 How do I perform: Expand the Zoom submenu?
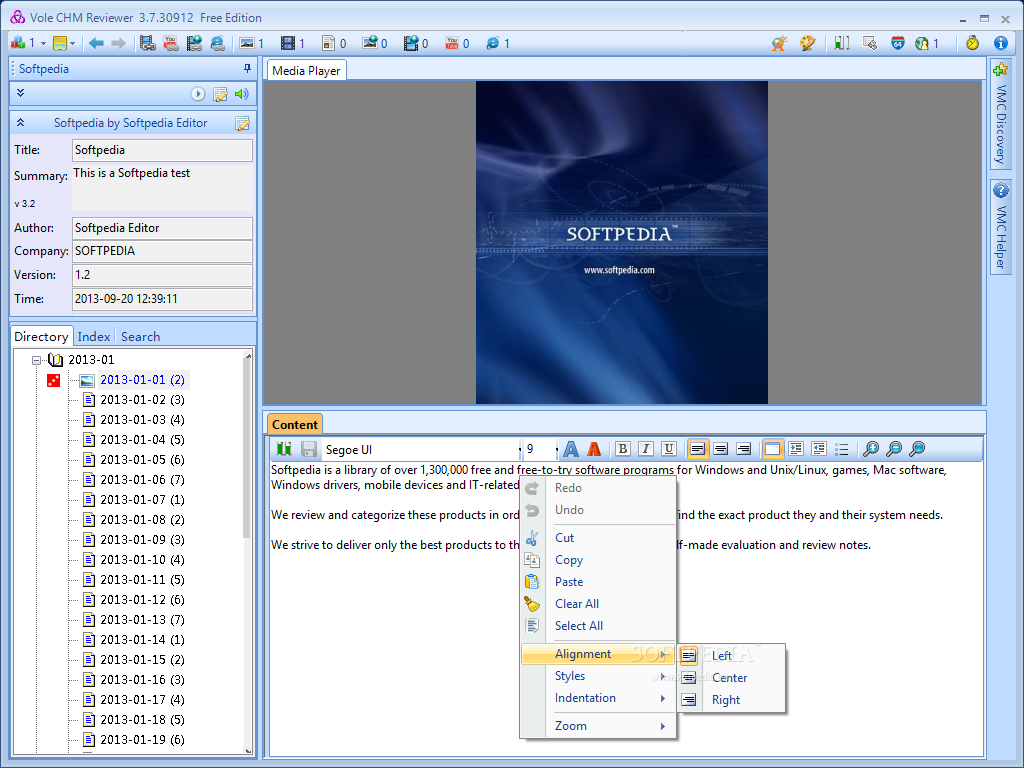coord(598,726)
